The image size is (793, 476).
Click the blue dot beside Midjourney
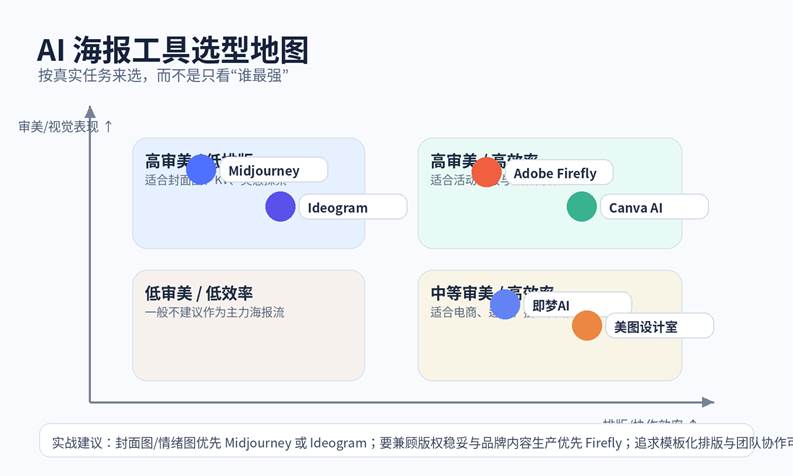click(201, 170)
